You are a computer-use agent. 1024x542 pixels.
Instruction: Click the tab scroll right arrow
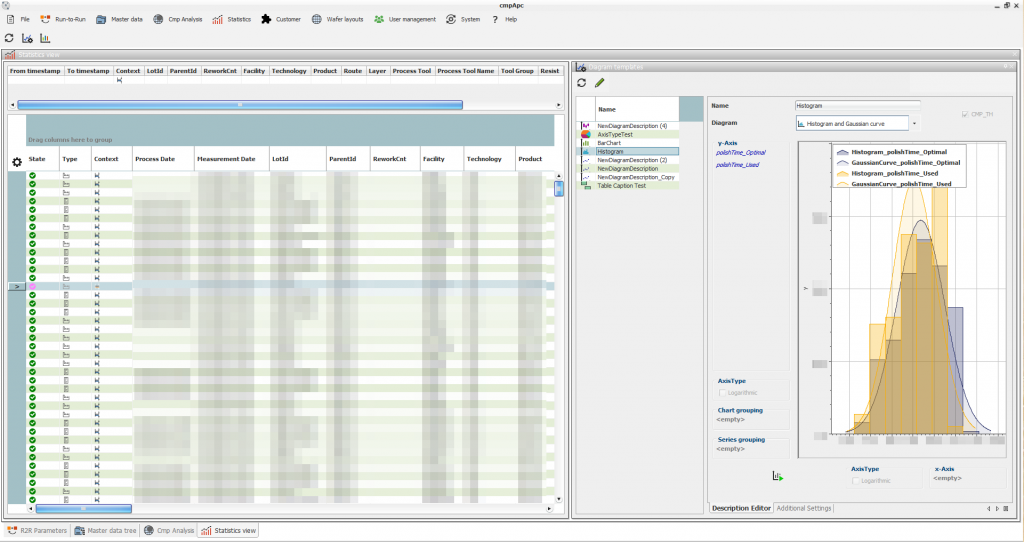997,508
